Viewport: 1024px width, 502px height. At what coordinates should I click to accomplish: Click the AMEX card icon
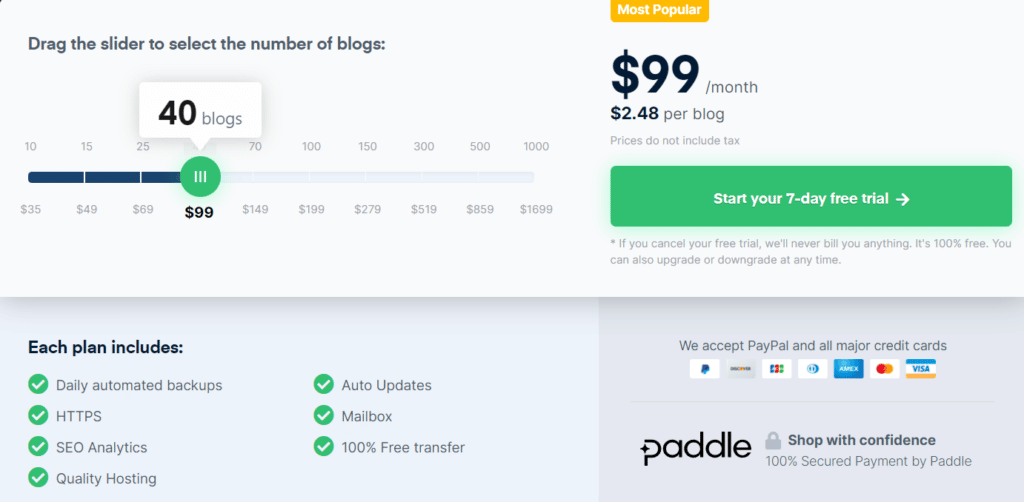click(848, 369)
